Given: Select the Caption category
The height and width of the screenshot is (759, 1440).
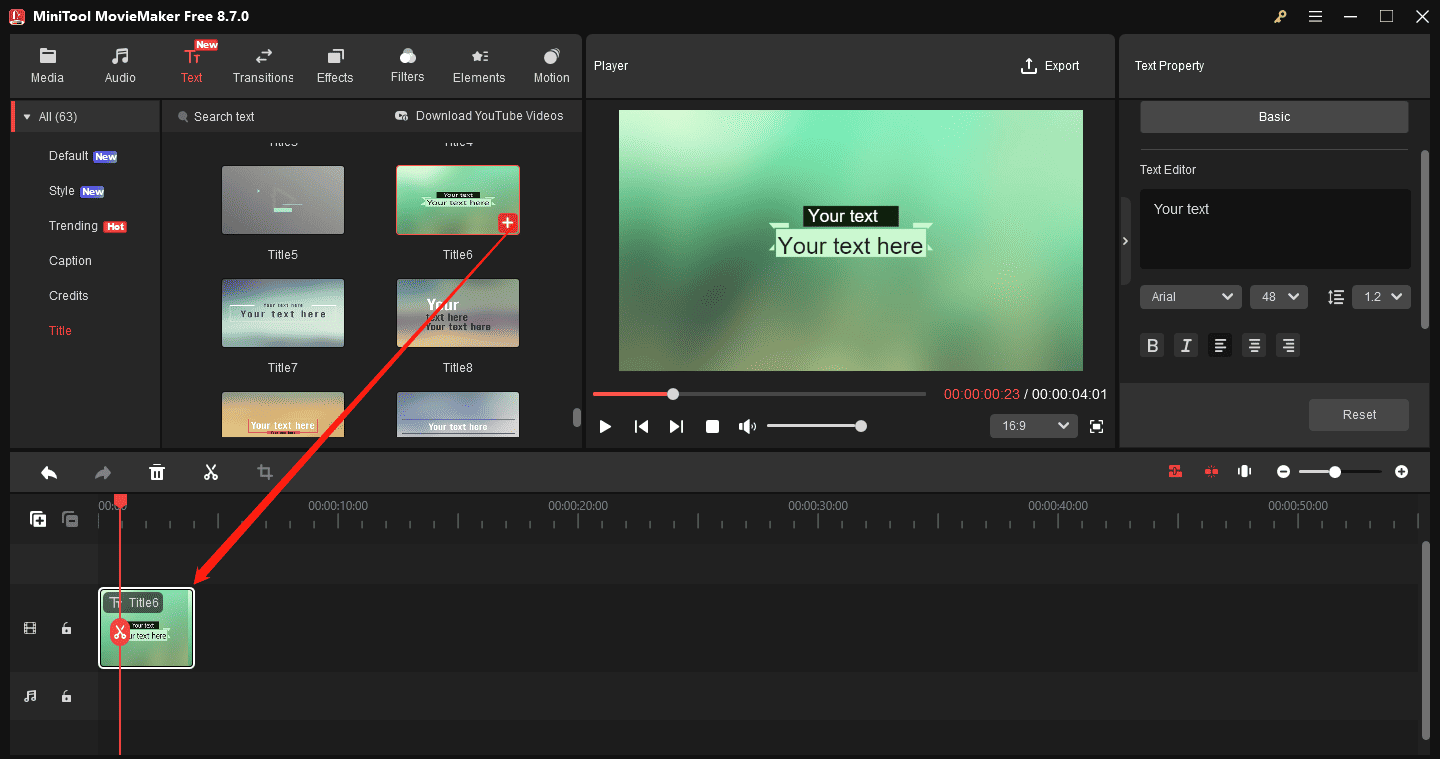Looking at the screenshot, I should (70, 261).
